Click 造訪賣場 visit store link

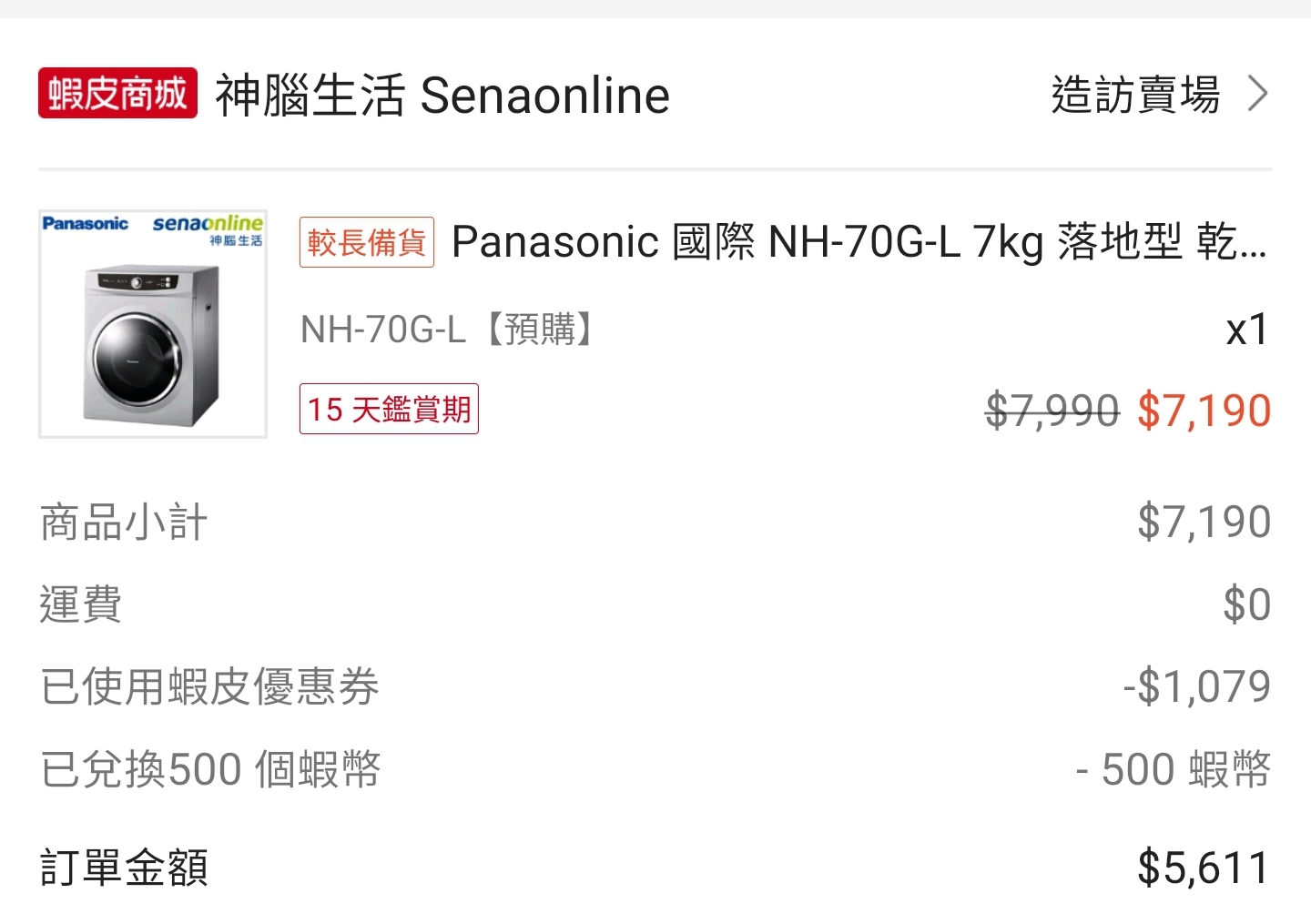1135,95
